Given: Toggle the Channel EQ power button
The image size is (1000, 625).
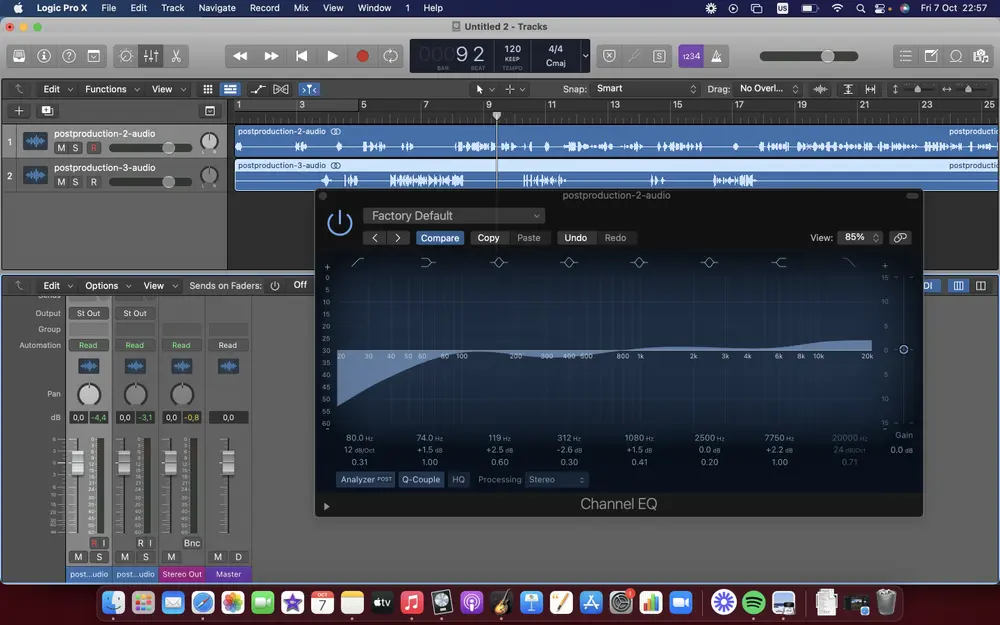Looking at the screenshot, I should tap(340, 223).
